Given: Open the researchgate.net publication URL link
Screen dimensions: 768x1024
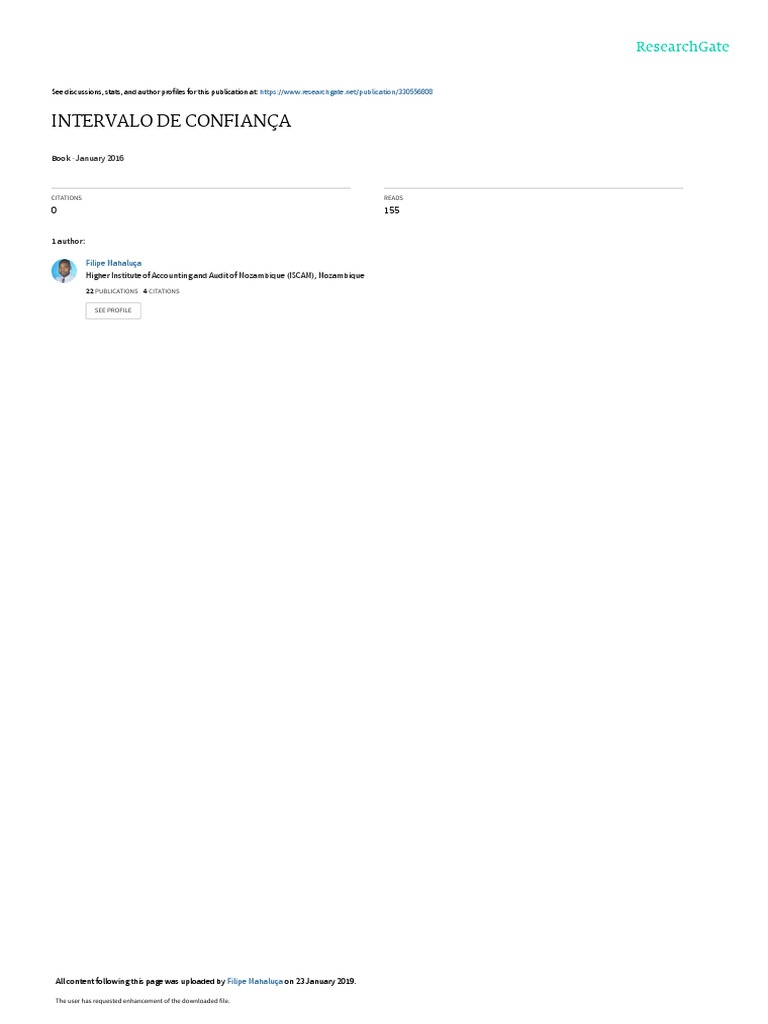Looking at the screenshot, I should coord(346,92).
